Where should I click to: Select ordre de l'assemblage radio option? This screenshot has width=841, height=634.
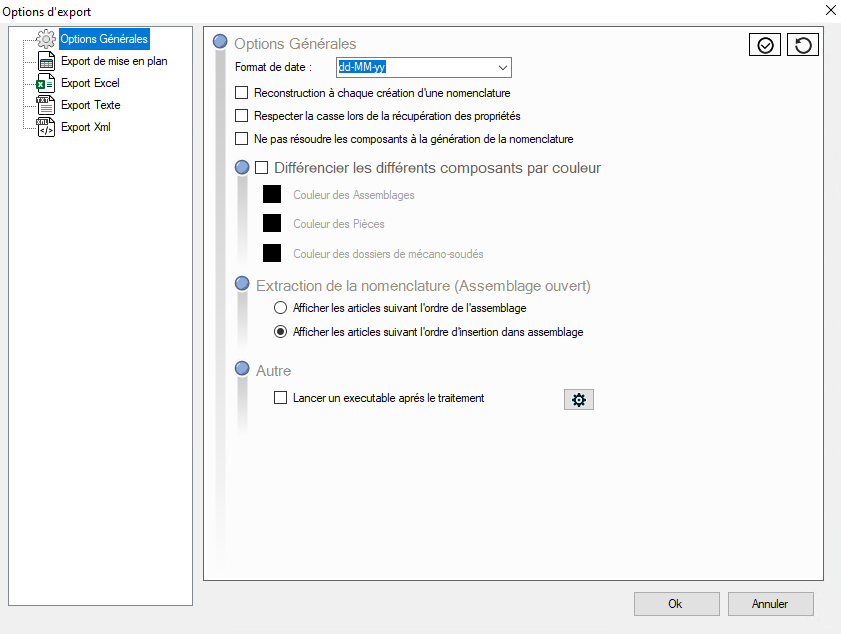click(281, 308)
